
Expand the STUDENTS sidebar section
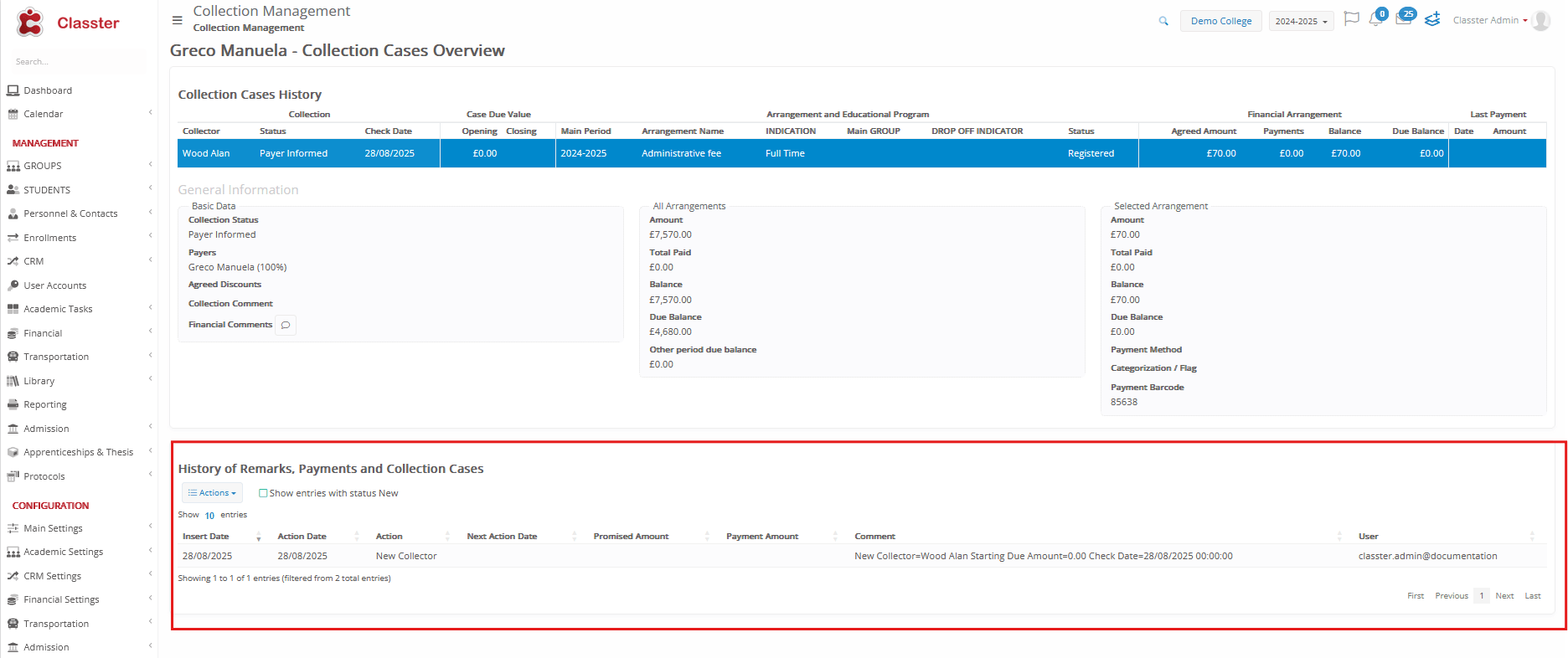coord(47,190)
